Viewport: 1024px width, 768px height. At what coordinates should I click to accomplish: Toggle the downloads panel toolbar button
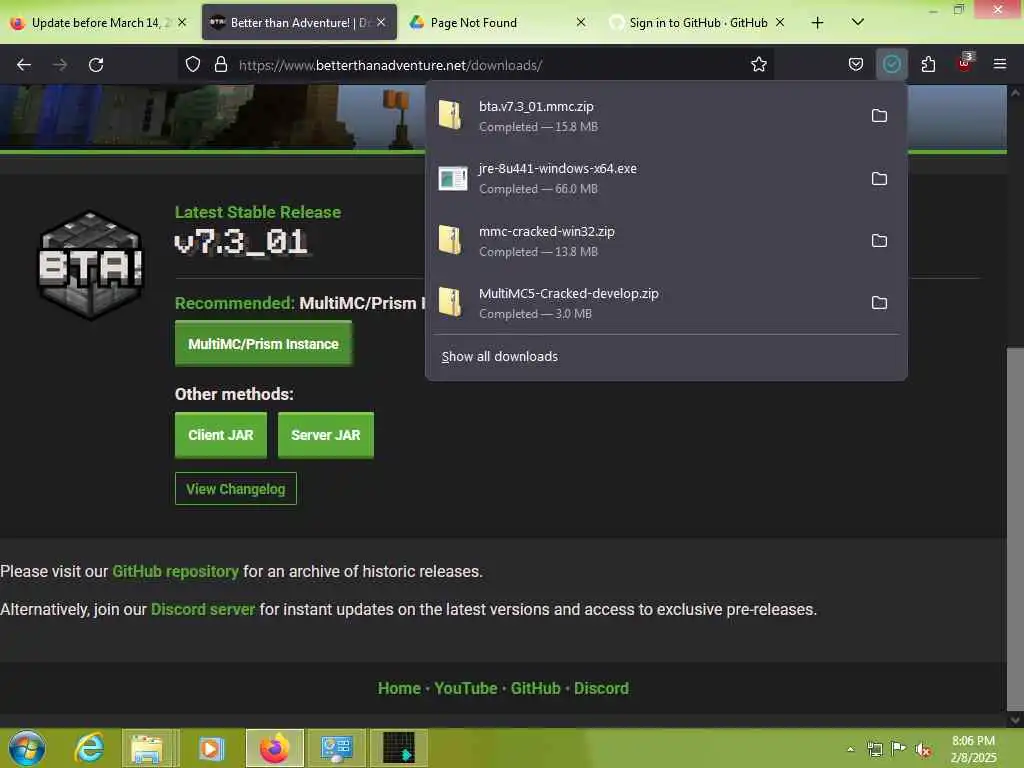click(x=891, y=64)
